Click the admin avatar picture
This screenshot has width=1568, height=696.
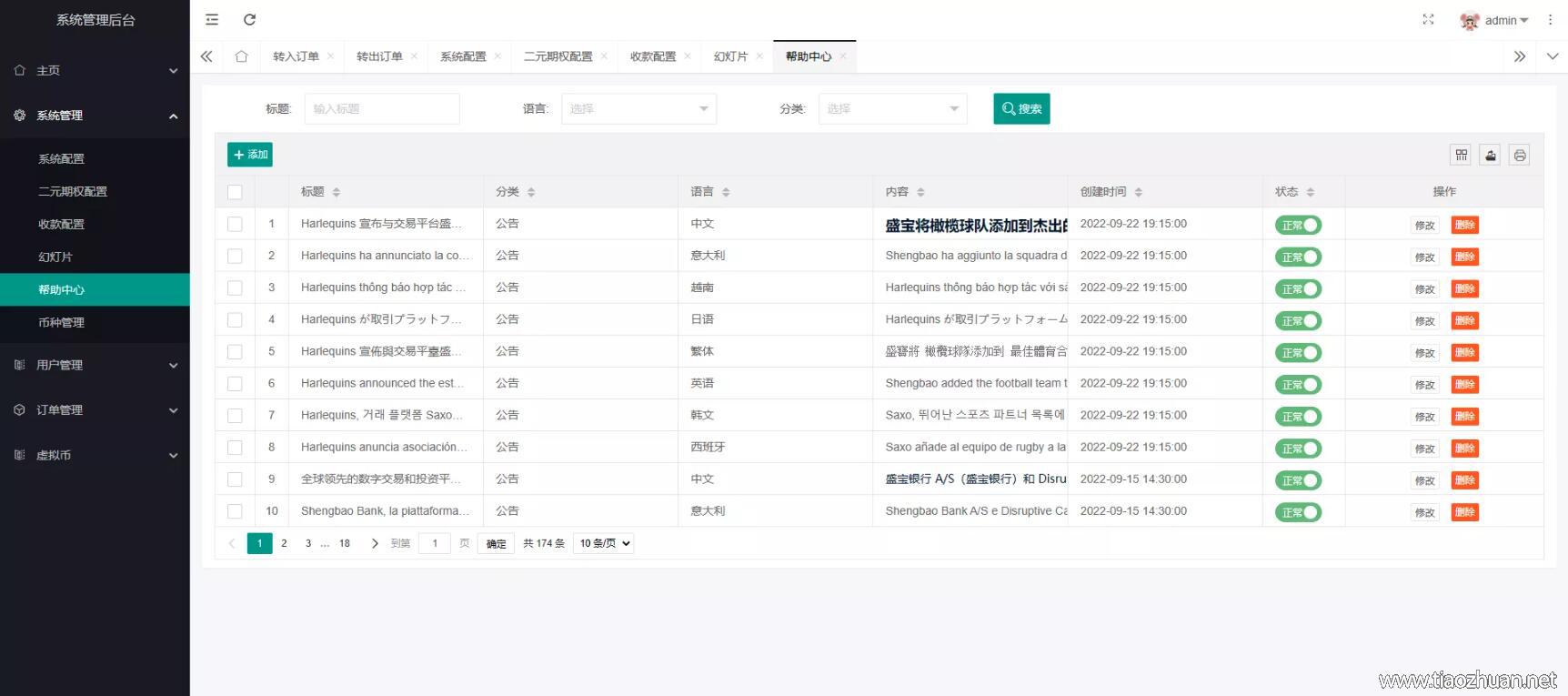(1469, 20)
